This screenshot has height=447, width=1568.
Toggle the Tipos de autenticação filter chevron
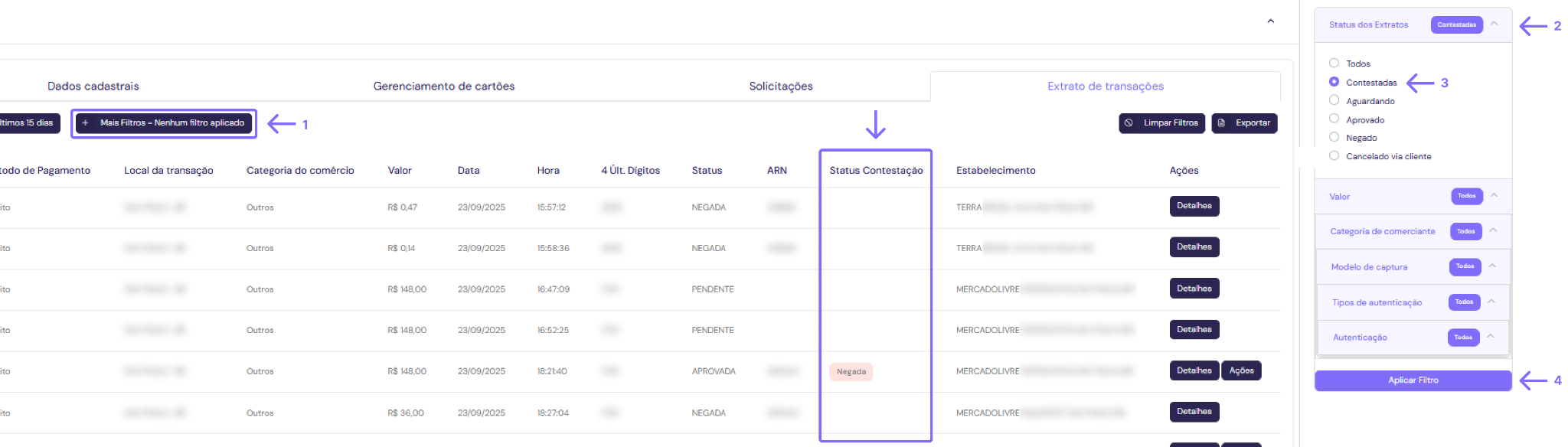click(1491, 302)
